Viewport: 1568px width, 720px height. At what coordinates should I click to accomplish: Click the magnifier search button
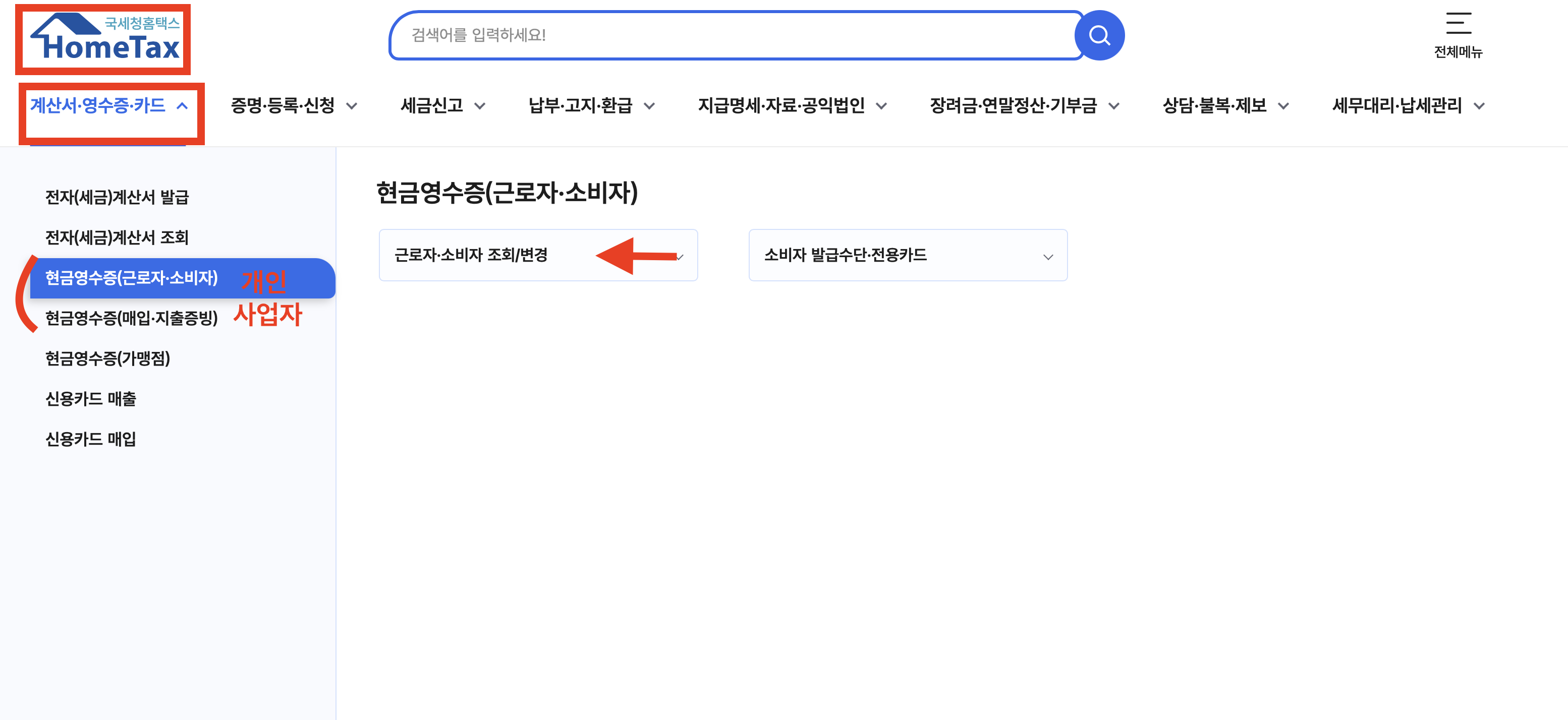1099,35
